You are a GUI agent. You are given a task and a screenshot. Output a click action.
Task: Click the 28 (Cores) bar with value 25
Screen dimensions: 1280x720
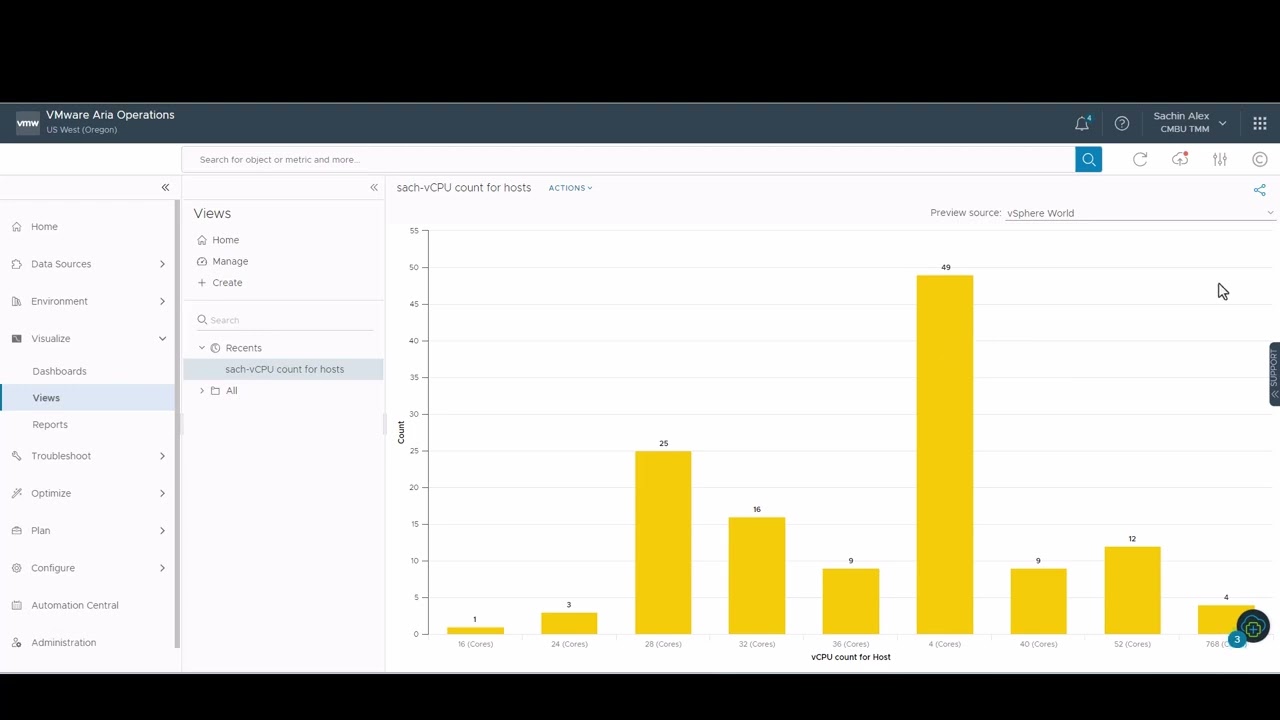[x=663, y=542]
